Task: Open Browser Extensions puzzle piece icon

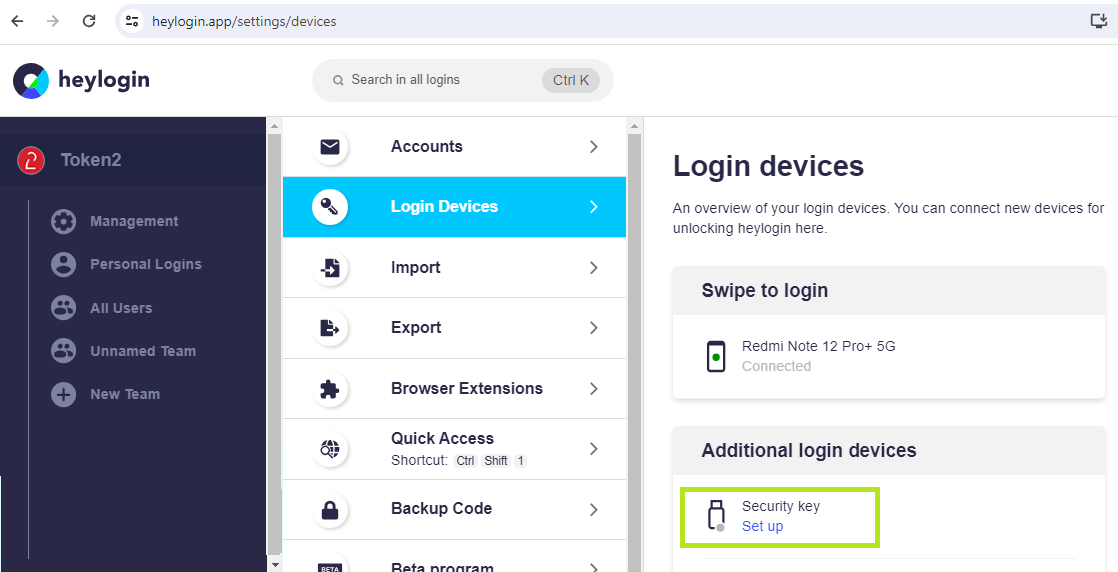Action: [329, 389]
